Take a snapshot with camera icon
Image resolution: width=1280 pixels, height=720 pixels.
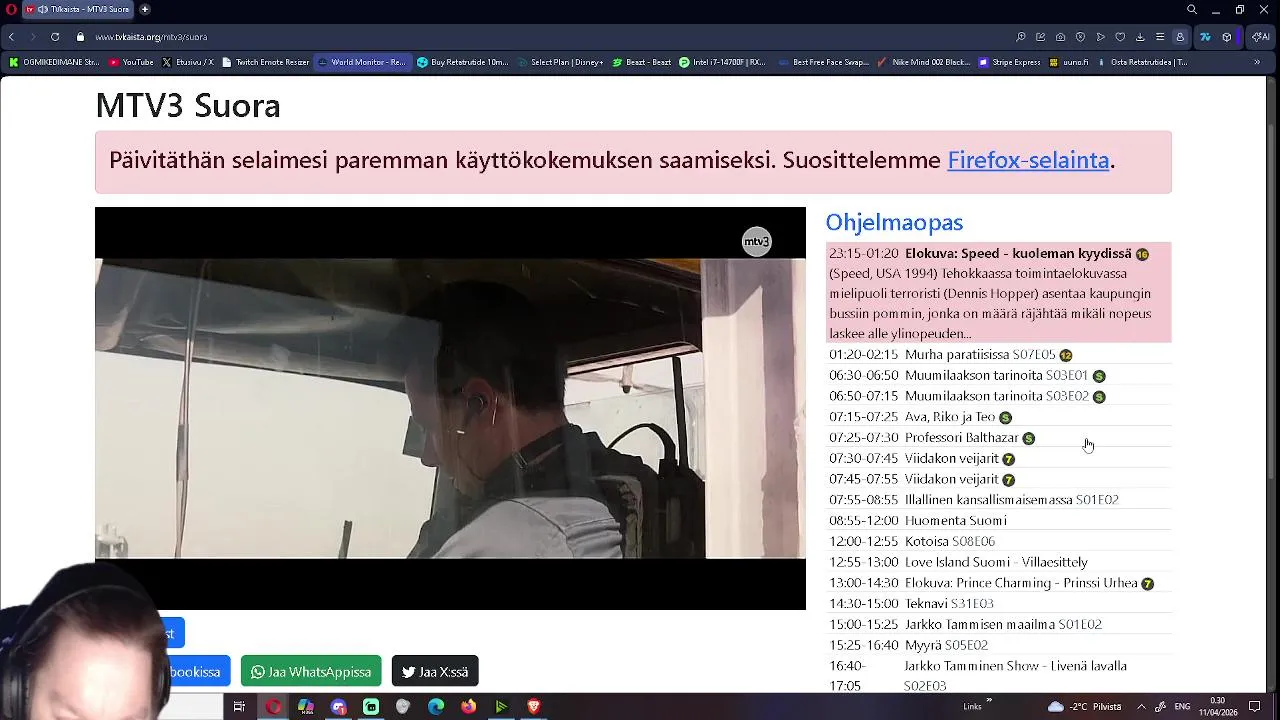(1060, 37)
